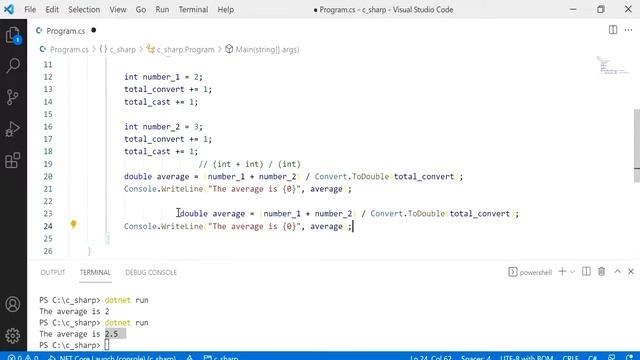Open the Manage gear icon
This screenshot has width=640, height=360.
[x=13, y=336]
